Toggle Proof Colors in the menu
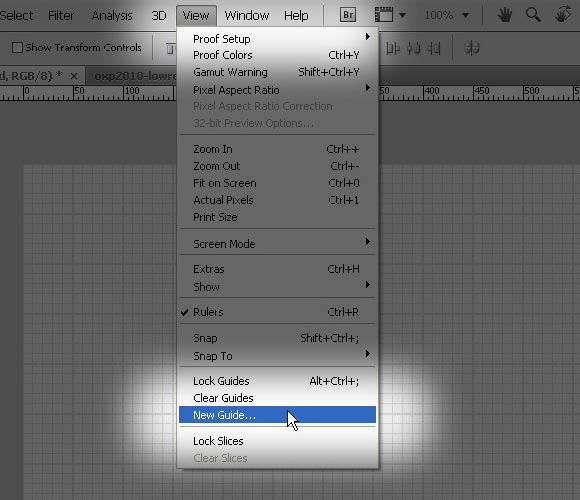 click(277, 55)
